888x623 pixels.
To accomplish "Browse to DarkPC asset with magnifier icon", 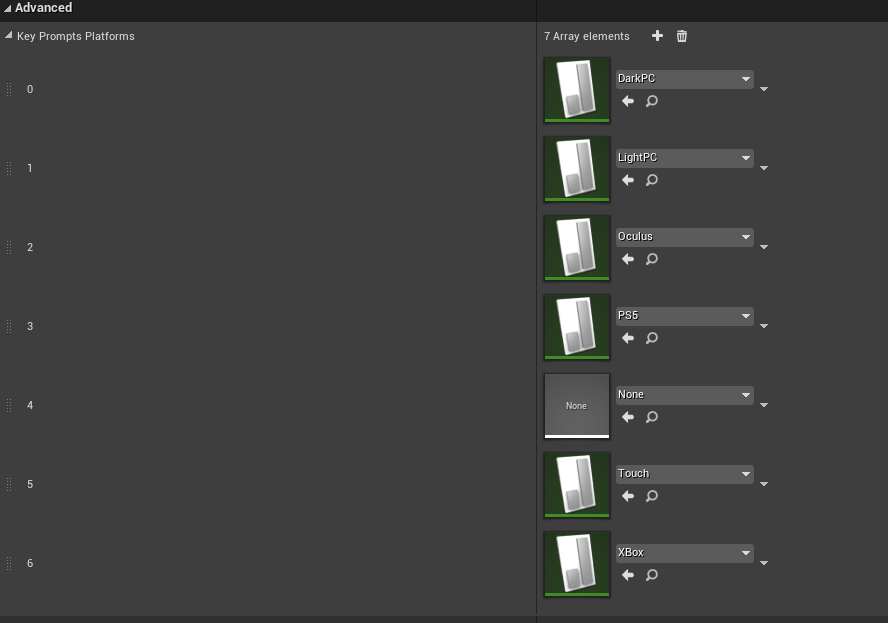I will coord(652,101).
